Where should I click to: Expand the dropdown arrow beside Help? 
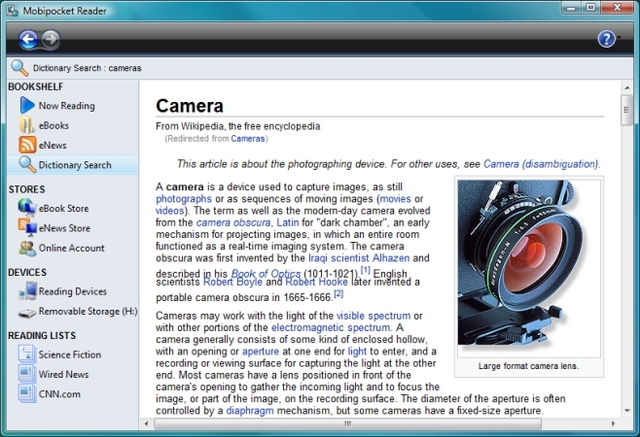pos(619,38)
